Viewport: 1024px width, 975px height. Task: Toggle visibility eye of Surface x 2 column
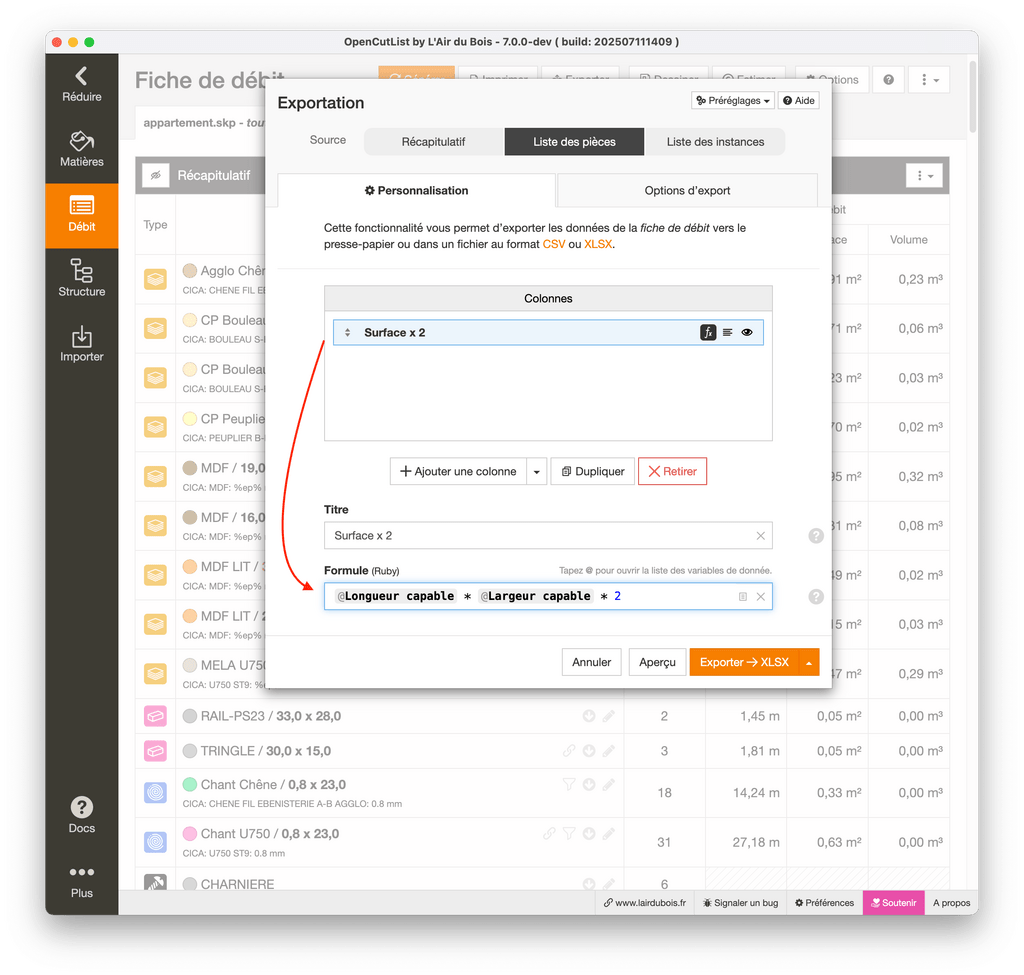(x=747, y=332)
